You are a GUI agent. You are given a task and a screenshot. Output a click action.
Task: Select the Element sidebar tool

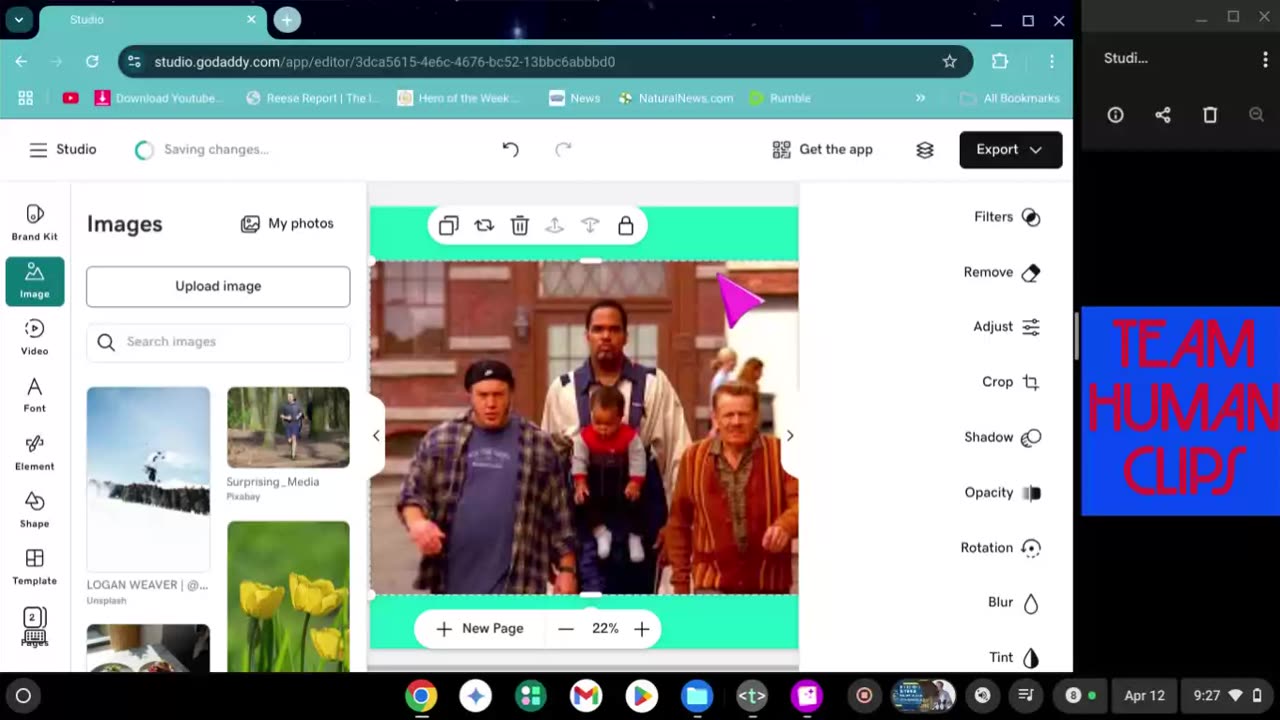(x=35, y=453)
